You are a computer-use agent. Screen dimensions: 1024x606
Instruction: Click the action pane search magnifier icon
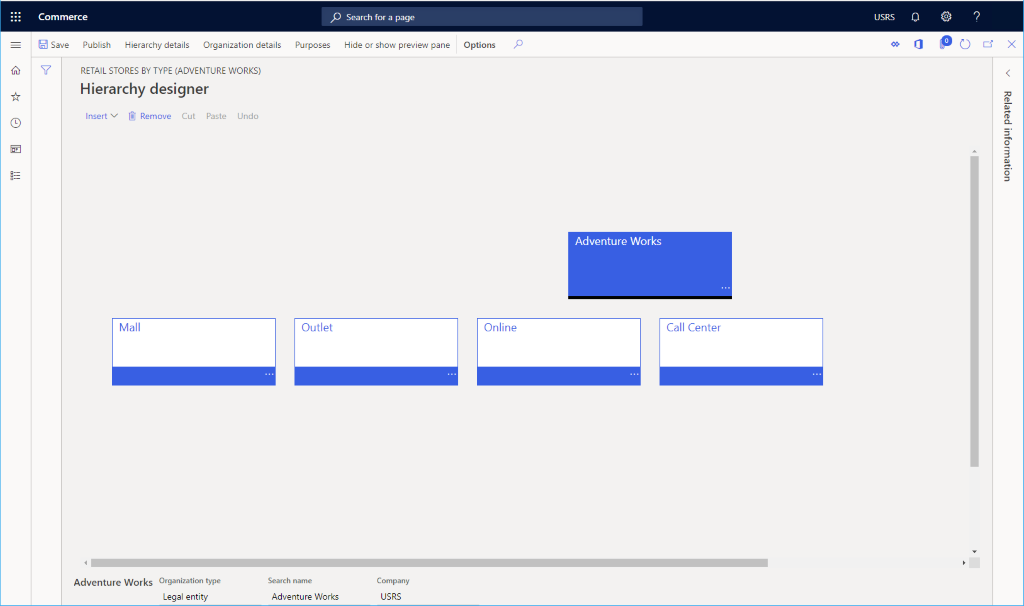point(518,44)
